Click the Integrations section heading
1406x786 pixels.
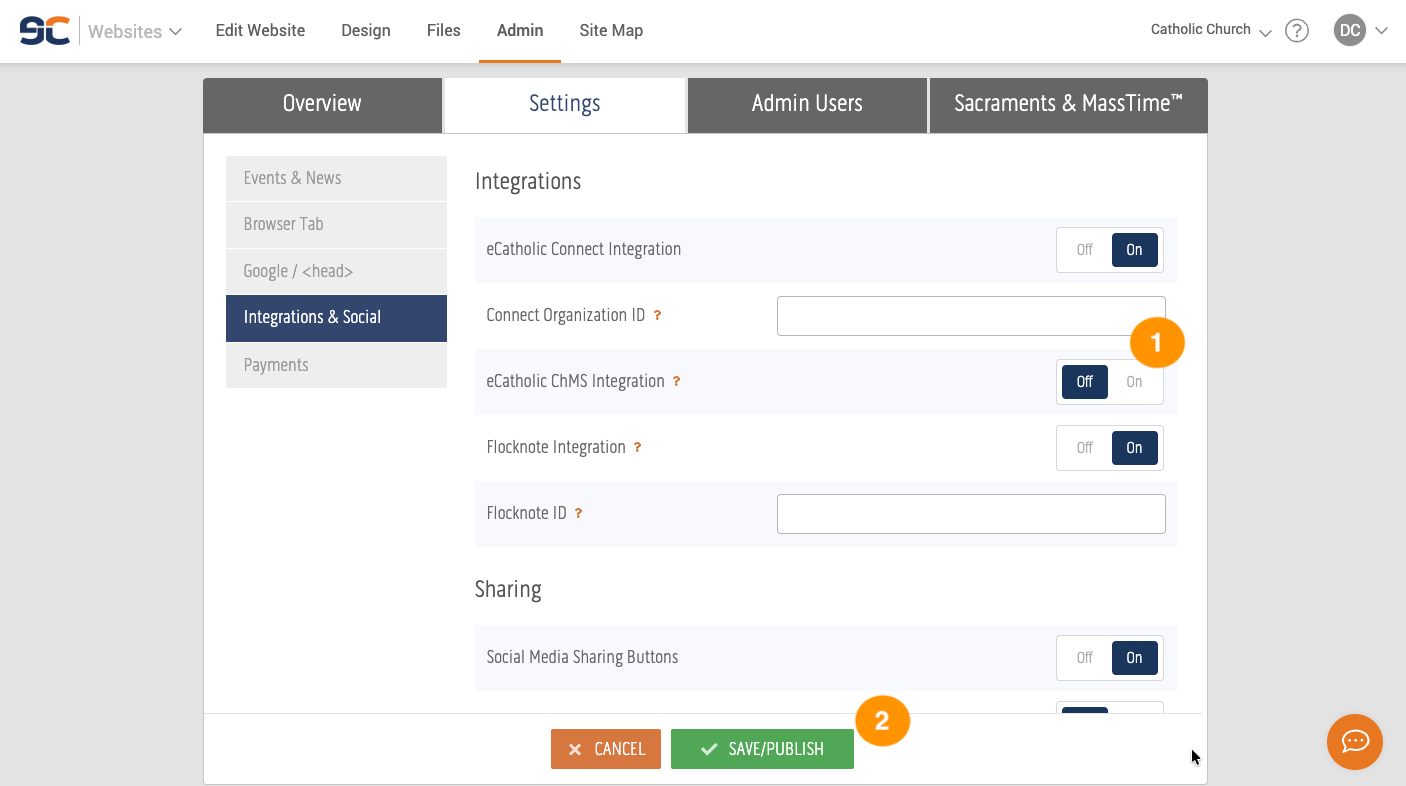coord(528,181)
